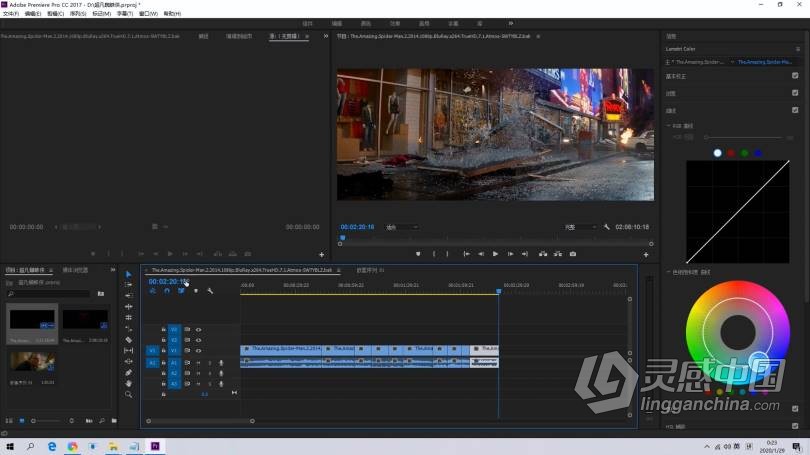Click timeline timecode 00:02:20:18
This screenshot has width=810, height=455.
pos(168,281)
